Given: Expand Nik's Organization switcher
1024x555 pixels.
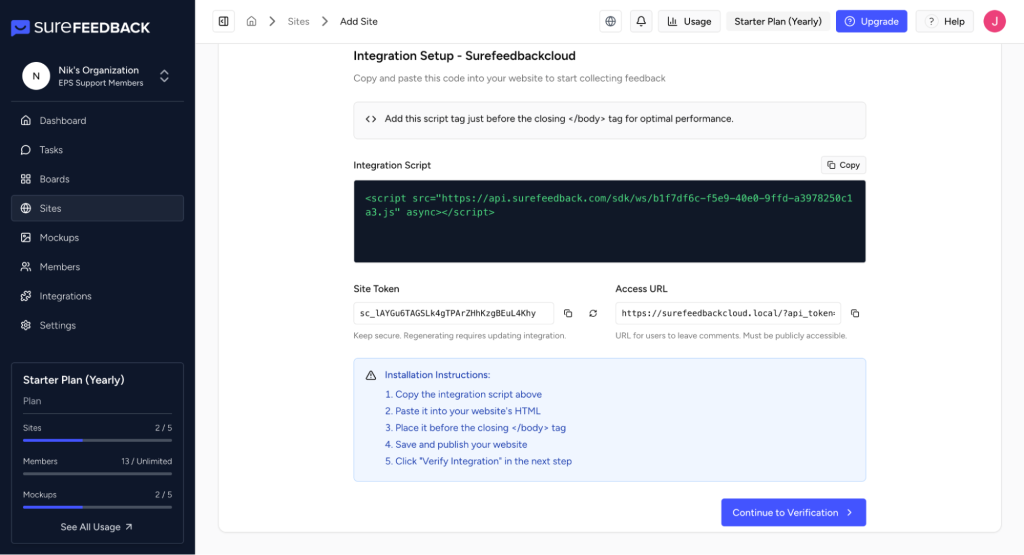Looking at the screenshot, I should point(164,76).
